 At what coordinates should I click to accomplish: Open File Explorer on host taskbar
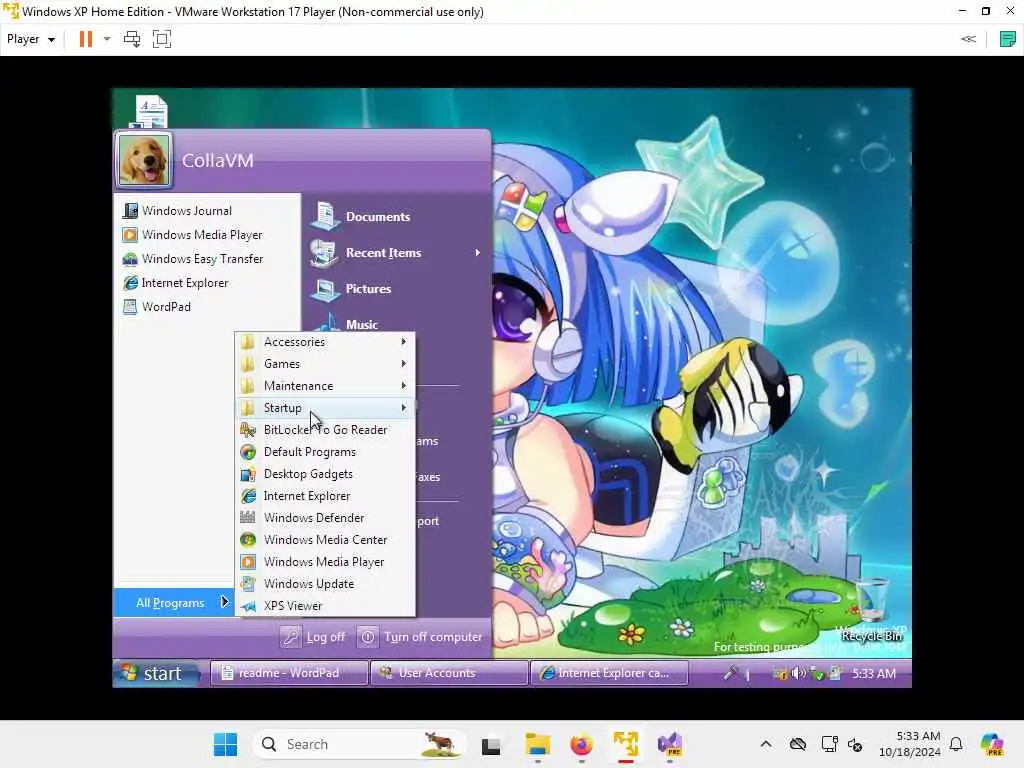point(537,744)
